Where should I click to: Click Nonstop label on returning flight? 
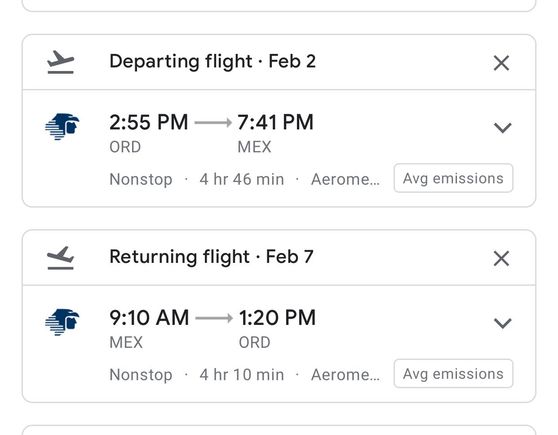(x=141, y=374)
